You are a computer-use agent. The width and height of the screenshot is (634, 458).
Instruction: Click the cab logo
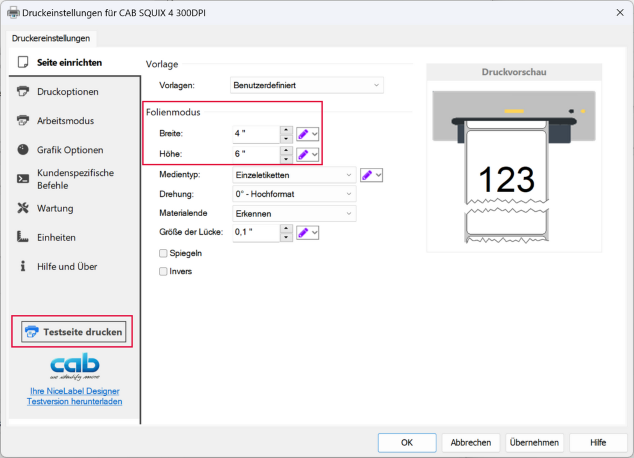pyautogui.click(x=75, y=366)
